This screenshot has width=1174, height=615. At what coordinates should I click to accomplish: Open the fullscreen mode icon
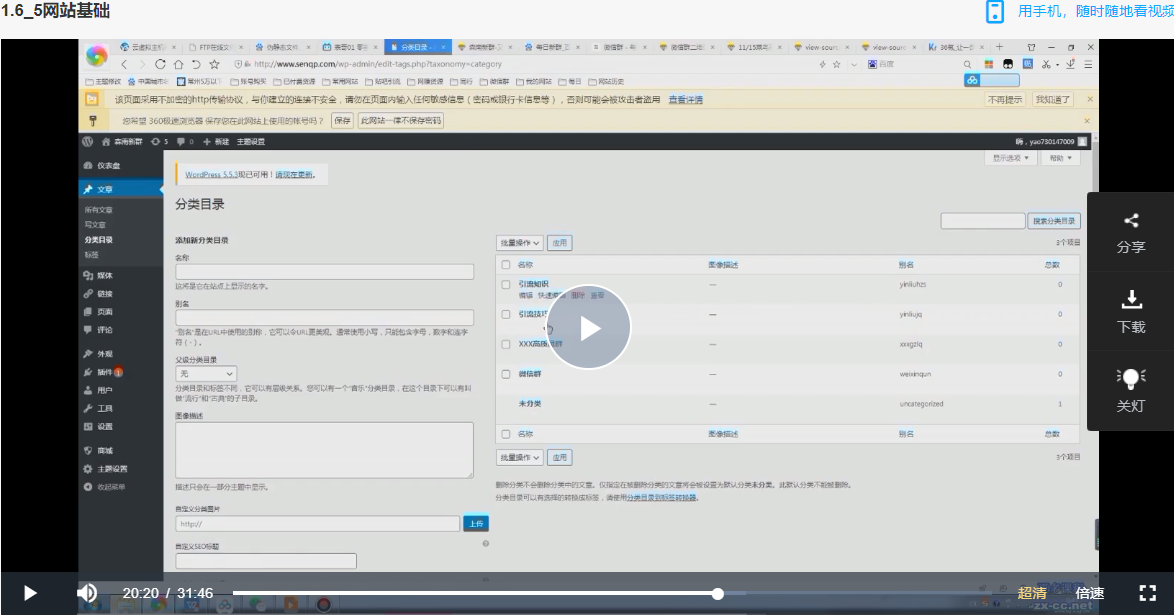pyautogui.click(x=1147, y=593)
